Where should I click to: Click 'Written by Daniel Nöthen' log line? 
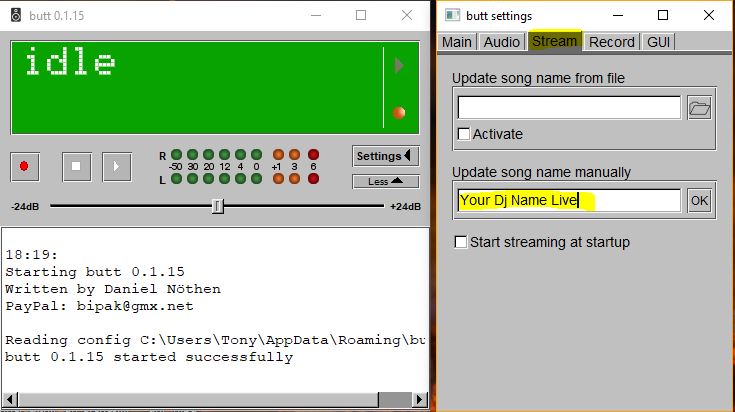click(113, 289)
